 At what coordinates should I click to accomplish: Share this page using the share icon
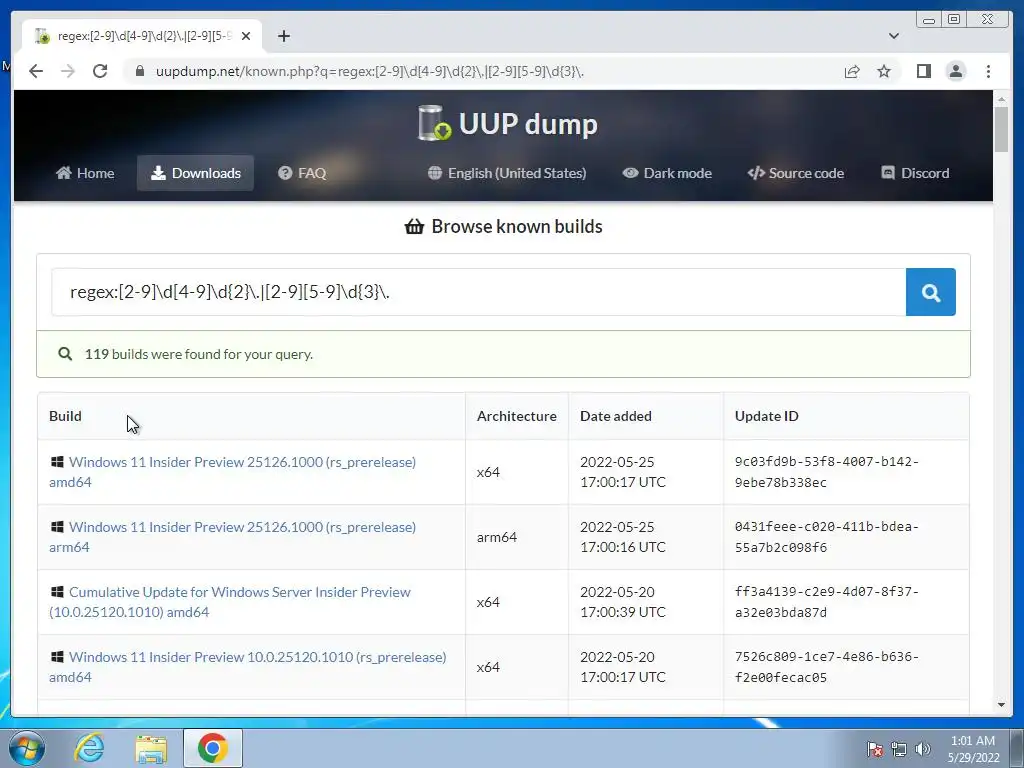(852, 71)
